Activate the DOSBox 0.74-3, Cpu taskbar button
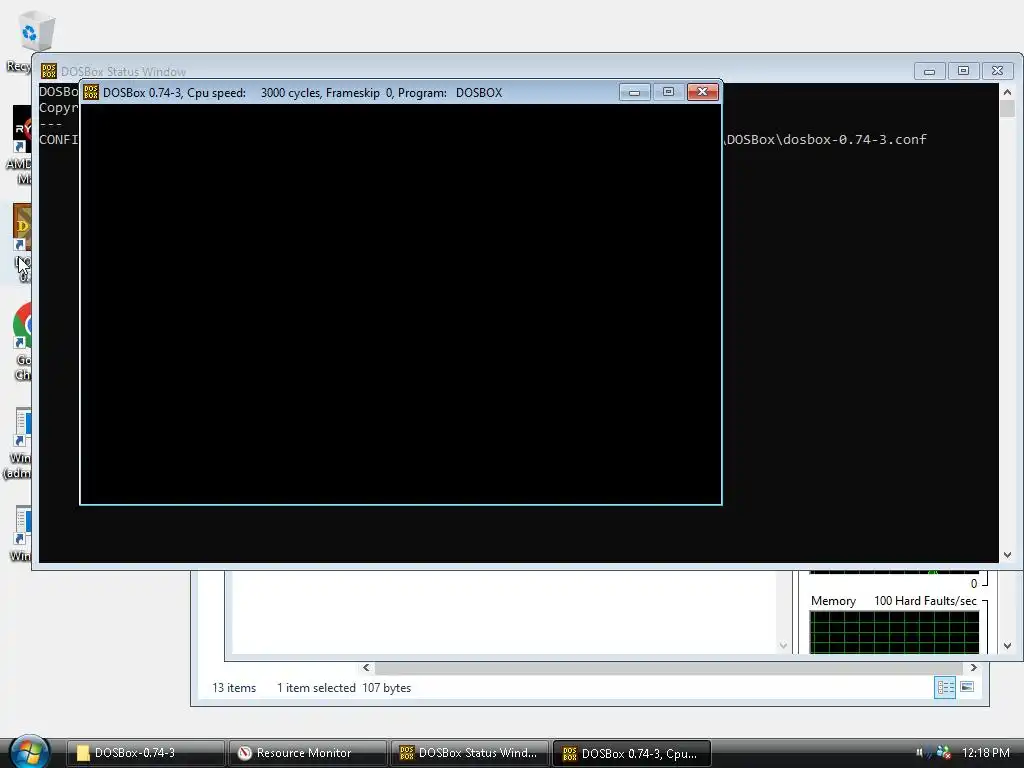 point(632,753)
